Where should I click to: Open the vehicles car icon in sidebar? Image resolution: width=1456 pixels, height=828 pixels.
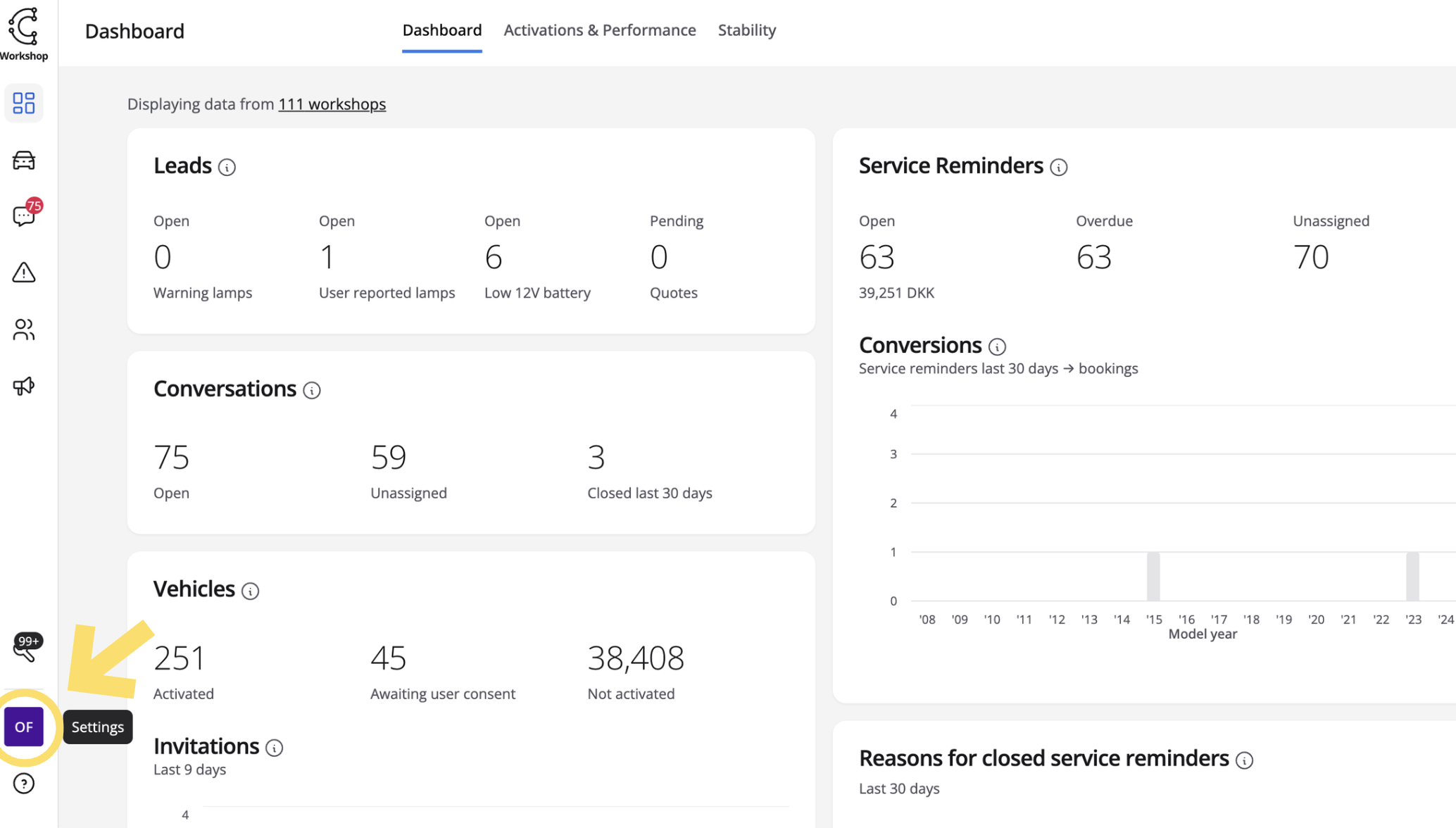pyautogui.click(x=24, y=161)
